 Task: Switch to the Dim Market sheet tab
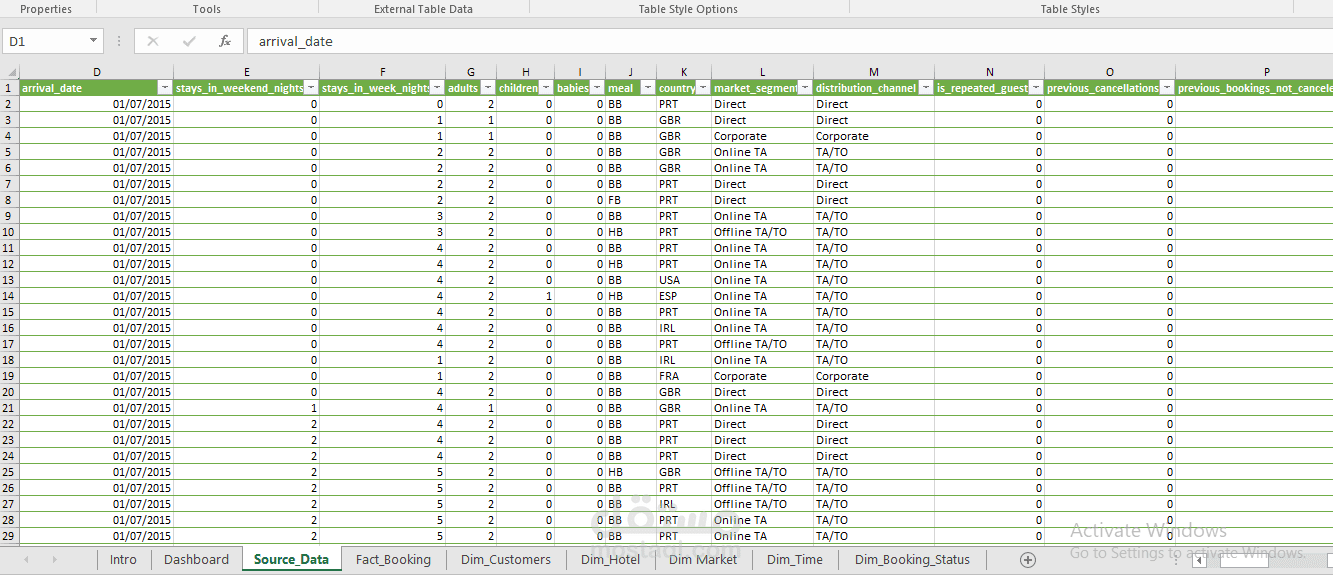click(703, 560)
